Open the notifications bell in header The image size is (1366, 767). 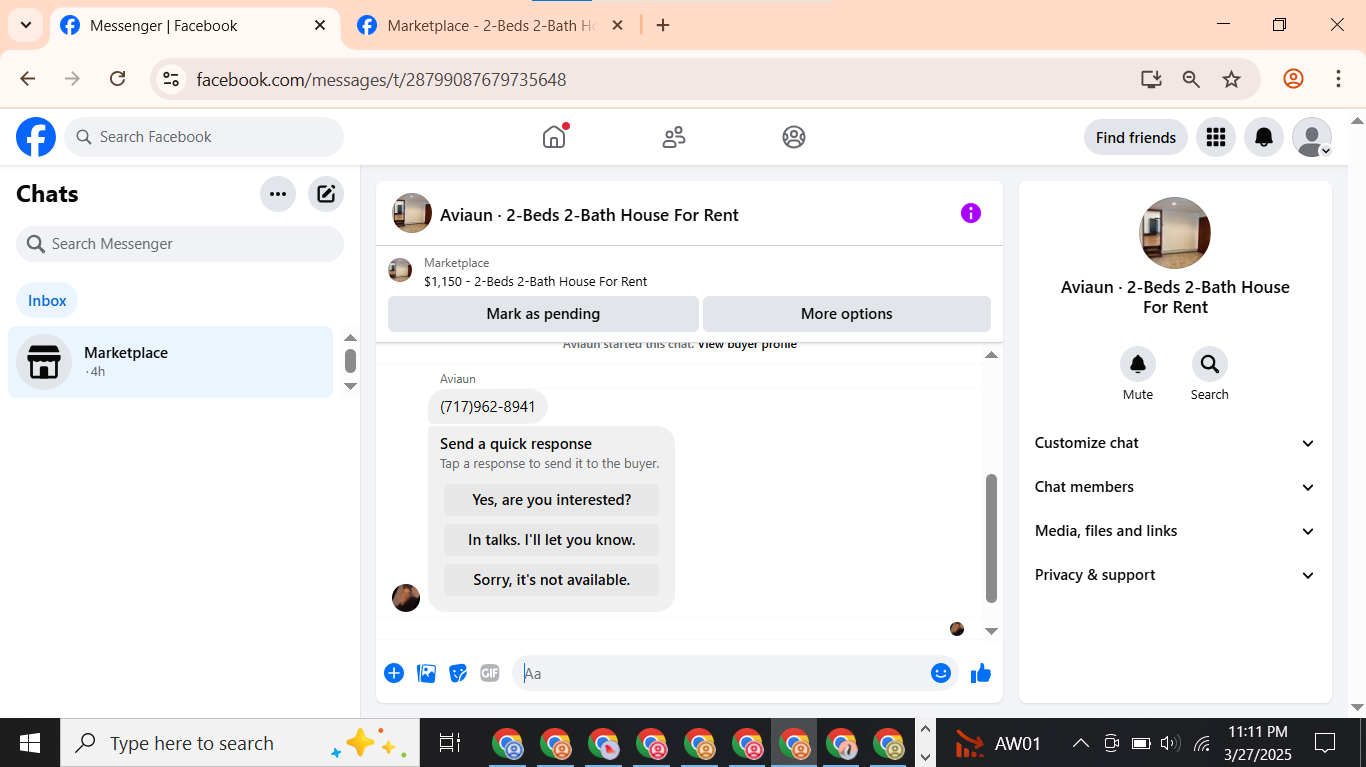[1264, 137]
